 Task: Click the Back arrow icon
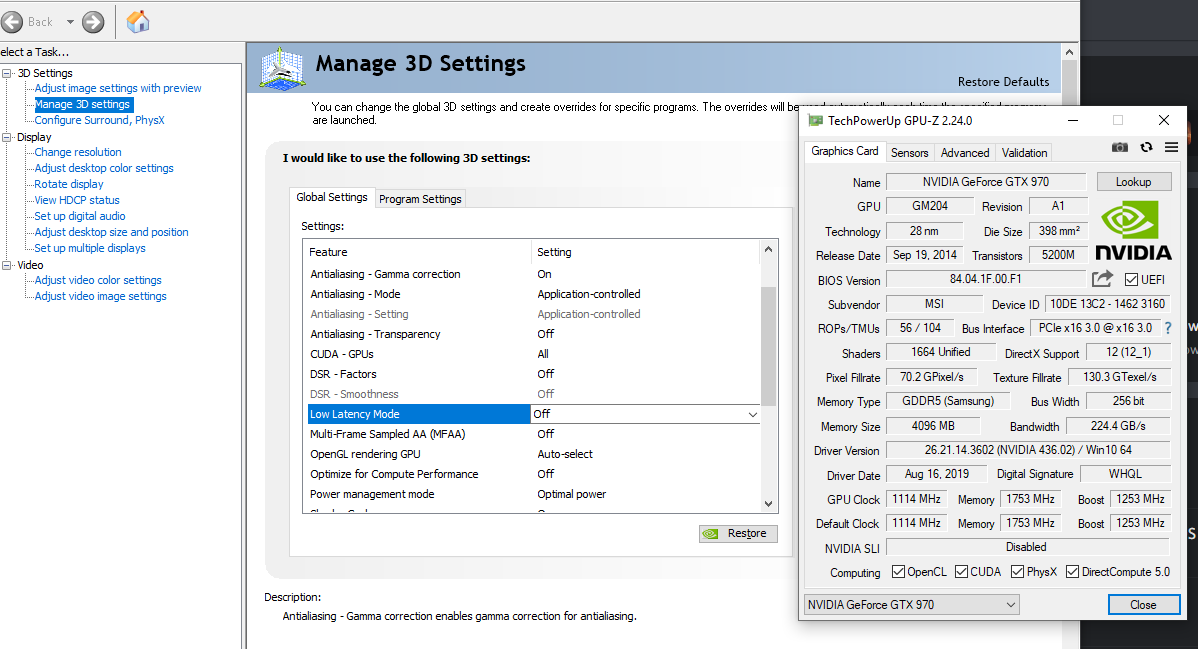point(11,22)
